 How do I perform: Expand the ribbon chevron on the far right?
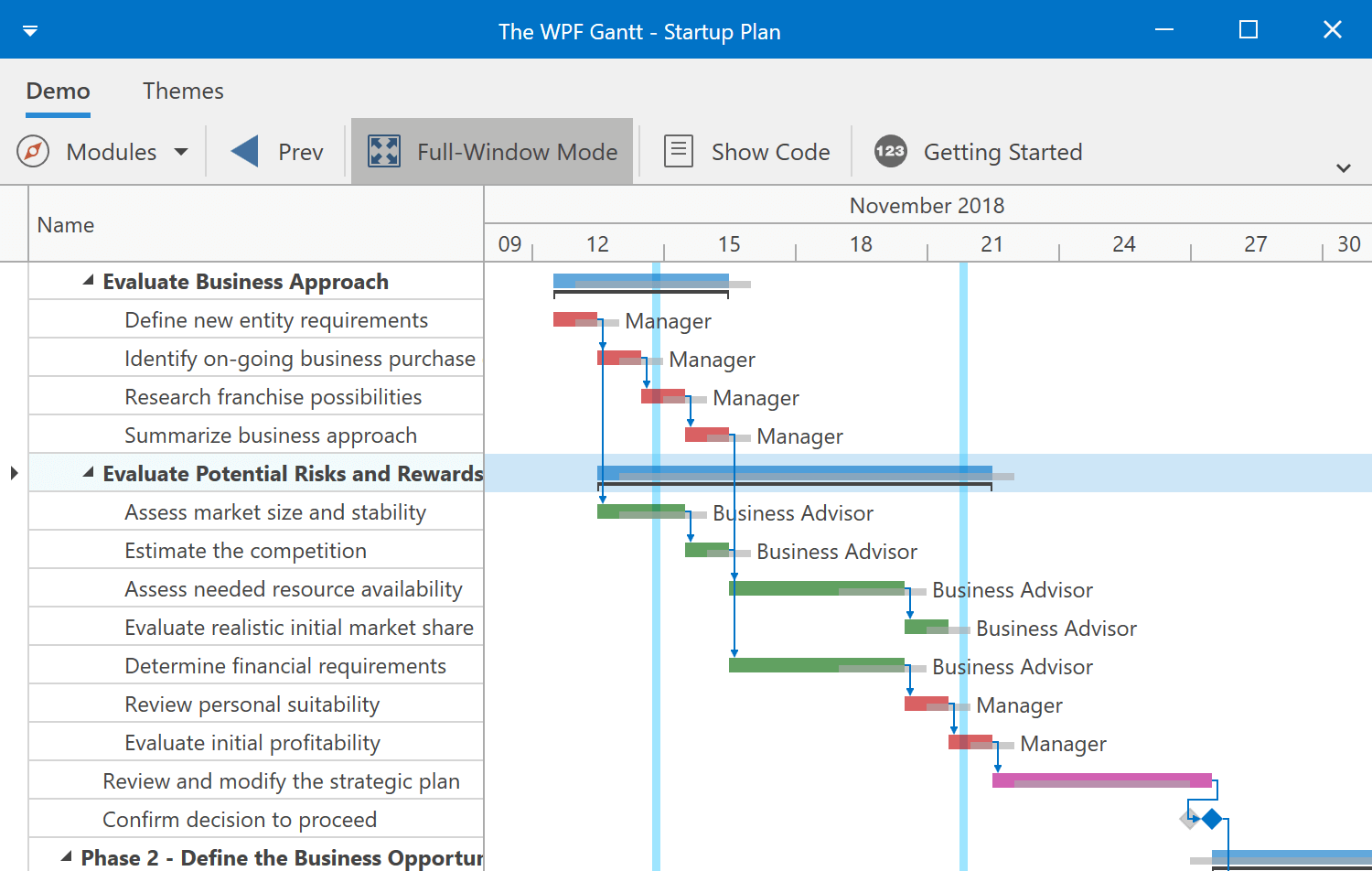[1344, 167]
